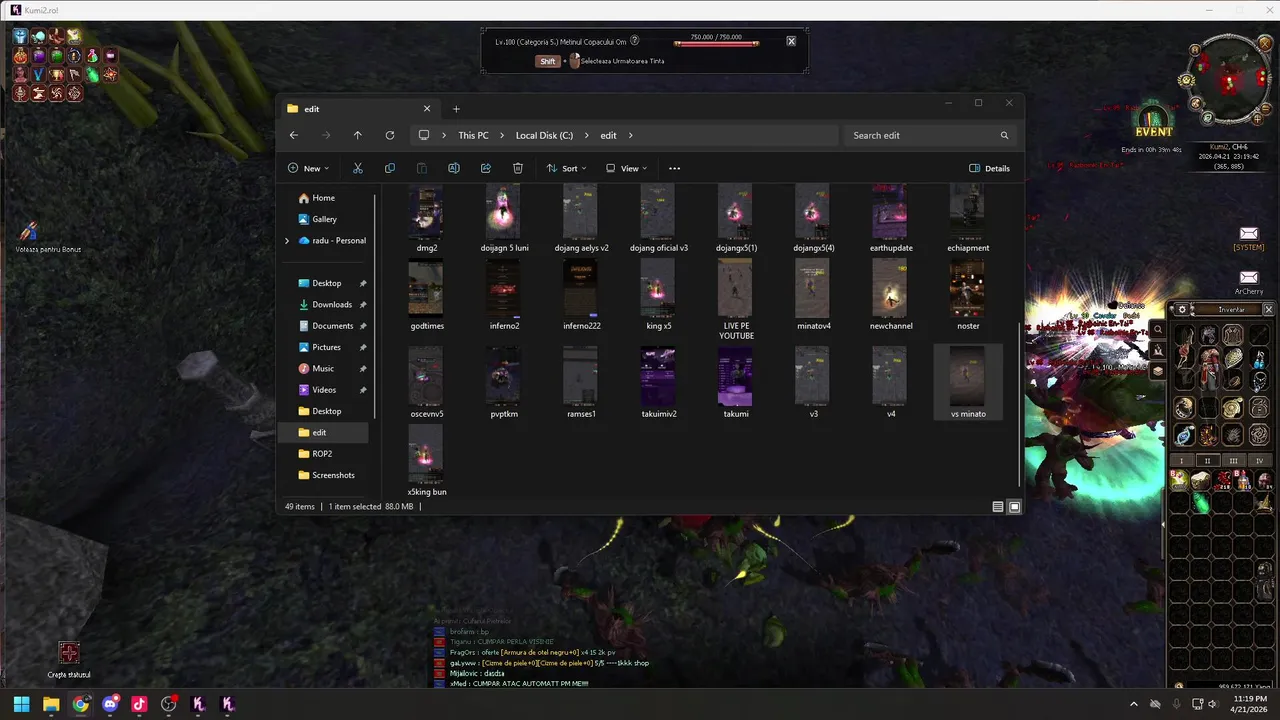1280x720 pixels.
Task: Open the SYSTEM mail envelope icon
Action: coord(1249,234)
